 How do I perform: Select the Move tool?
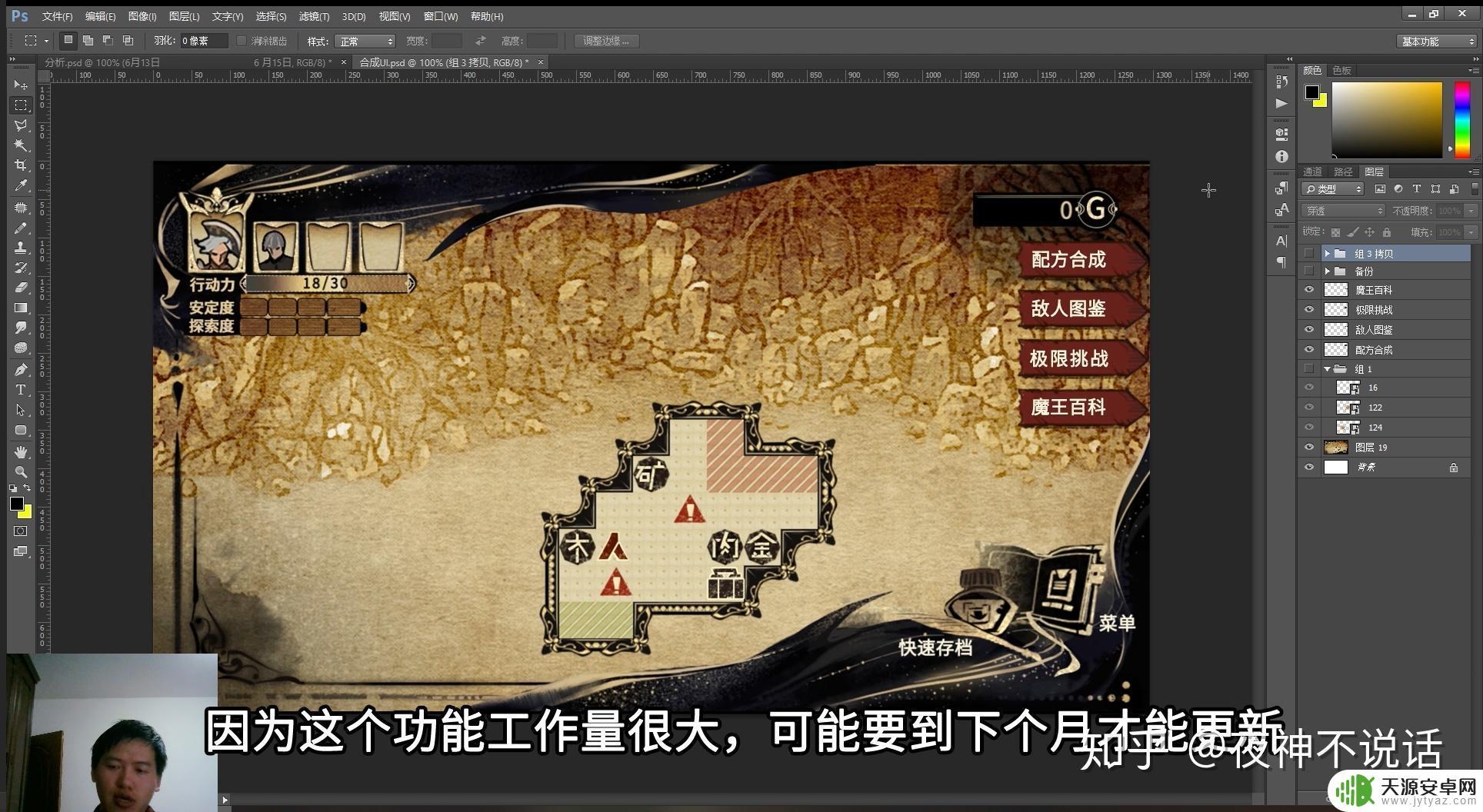(x=21, y=85)
